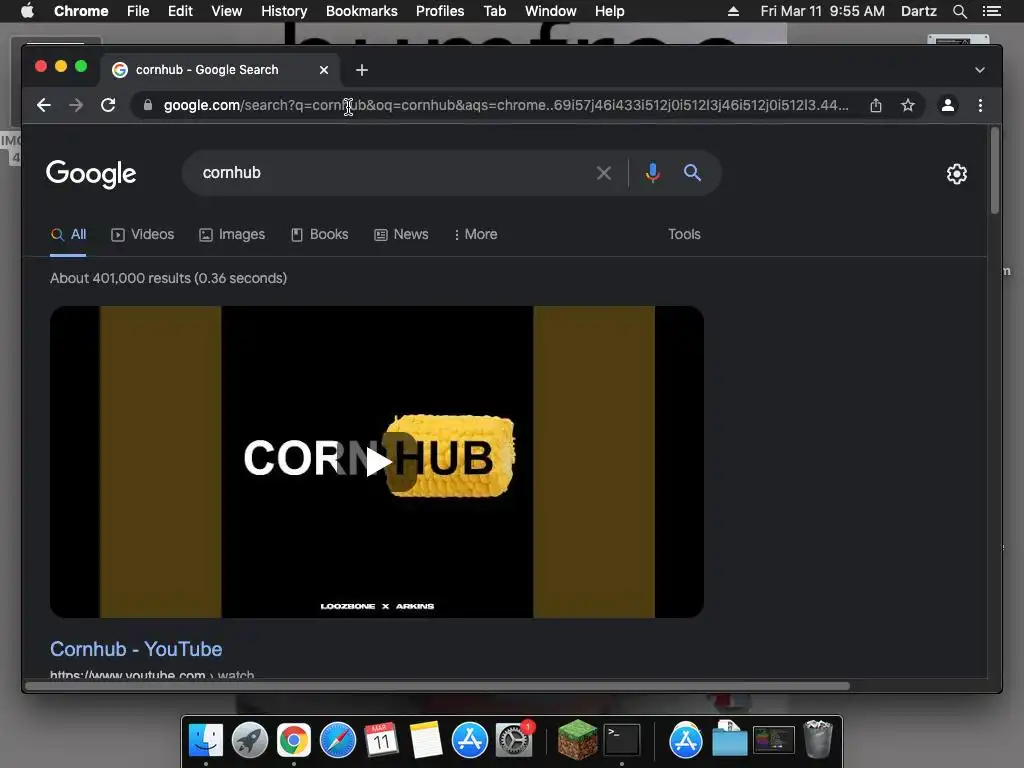Open the Tab menu
The width and height of the screenshot is (1024, 768).
tap(494, 11)
